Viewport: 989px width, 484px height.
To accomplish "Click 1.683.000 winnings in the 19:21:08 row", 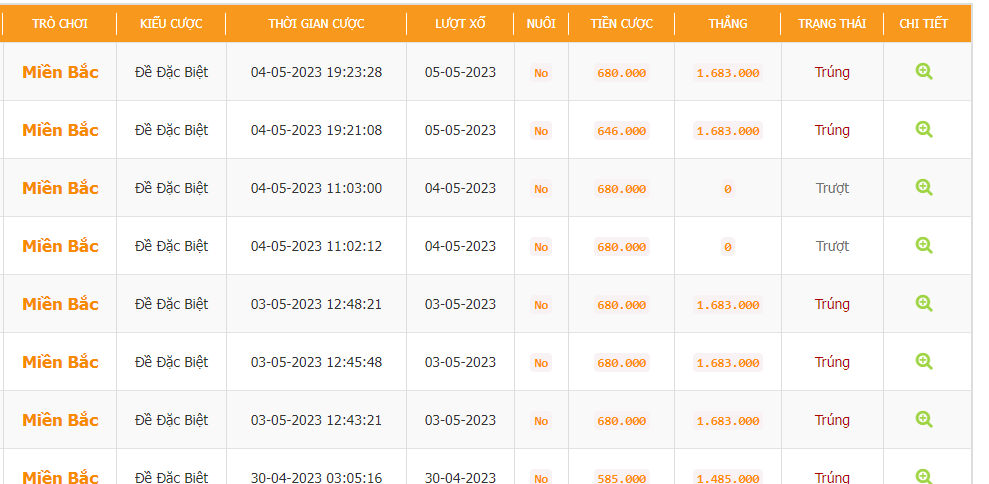I will click(727, 131).
